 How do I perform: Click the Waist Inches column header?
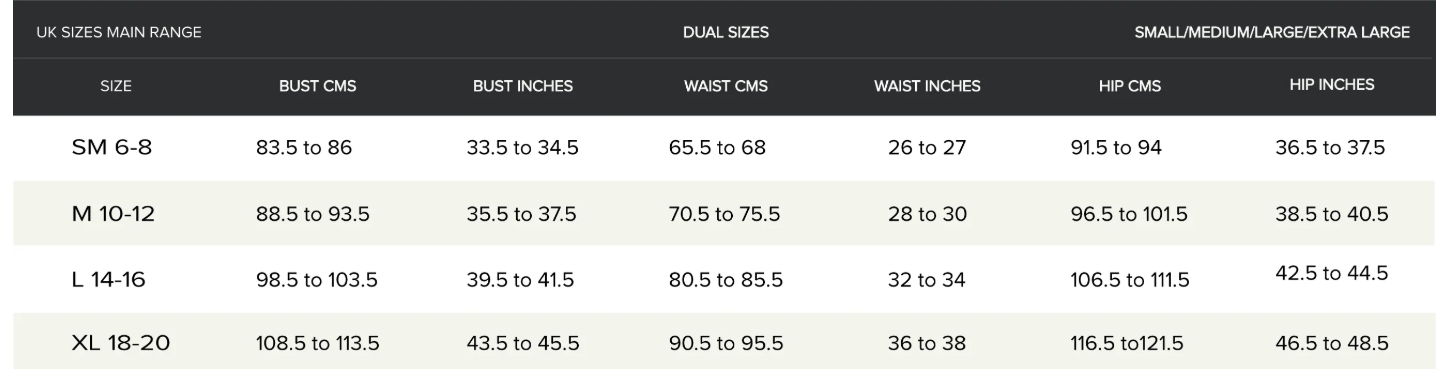927,86
